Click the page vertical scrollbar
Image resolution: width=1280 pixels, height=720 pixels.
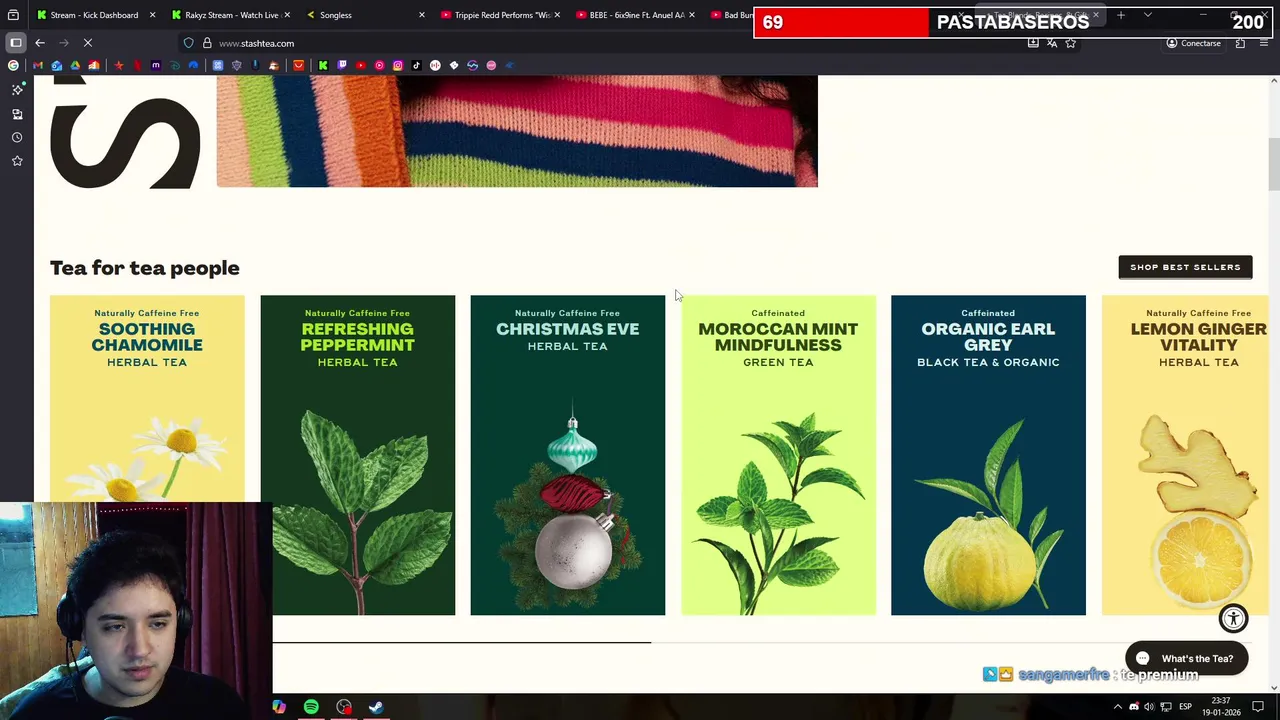(1273, 165)
